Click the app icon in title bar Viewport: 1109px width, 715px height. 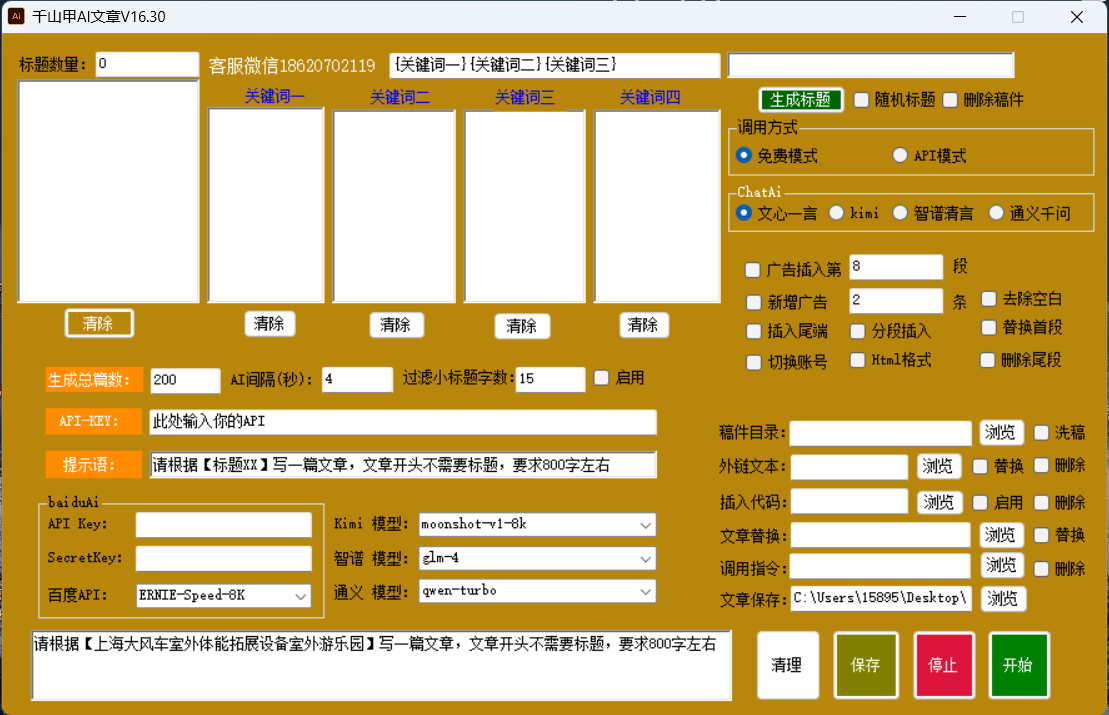pos(16,16)
